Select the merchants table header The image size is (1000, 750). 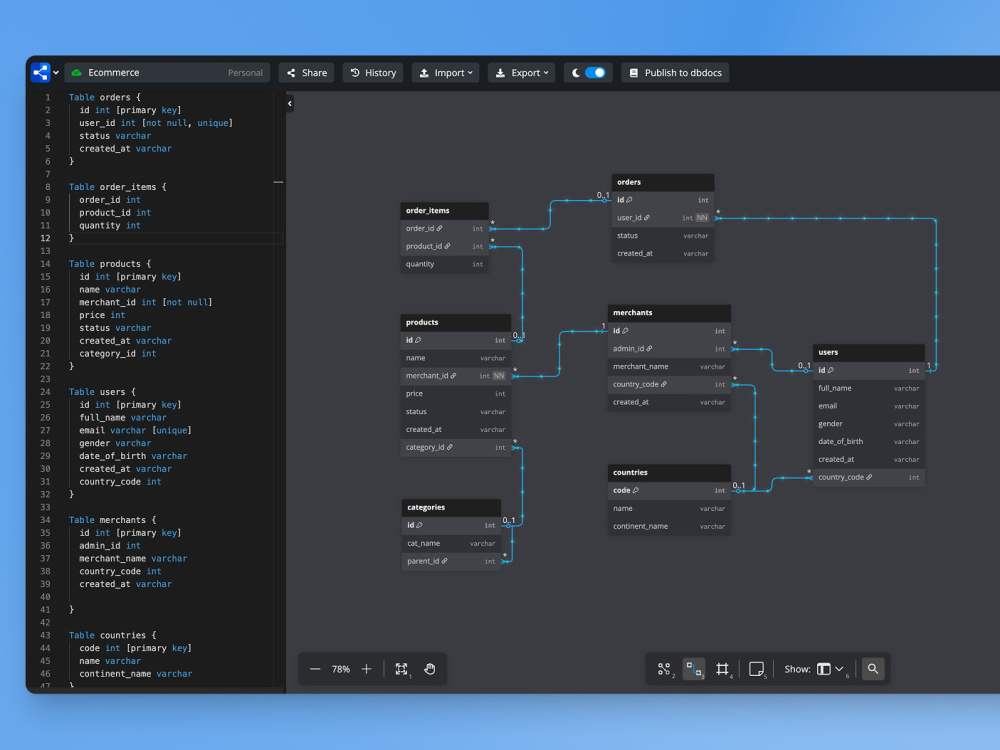669,312
